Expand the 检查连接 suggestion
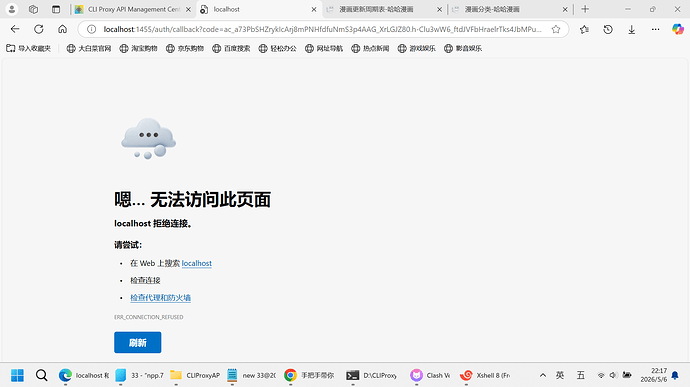The height and width of the screenshot is (387, 690). coord(145,280)
